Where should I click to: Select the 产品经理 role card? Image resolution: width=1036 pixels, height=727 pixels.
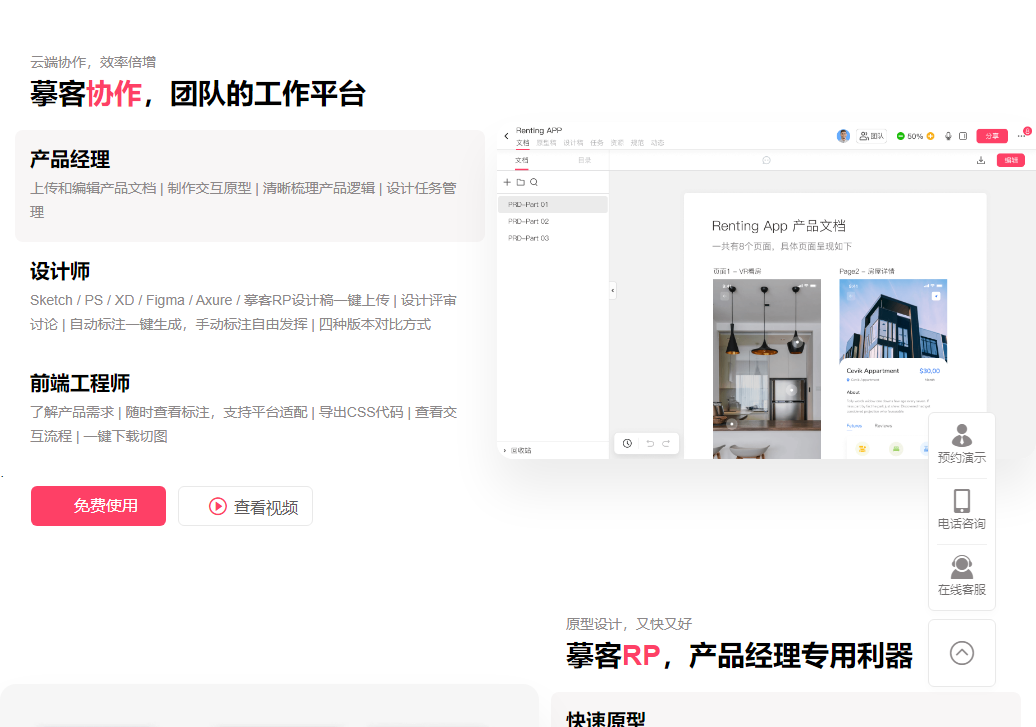[250, 186]
